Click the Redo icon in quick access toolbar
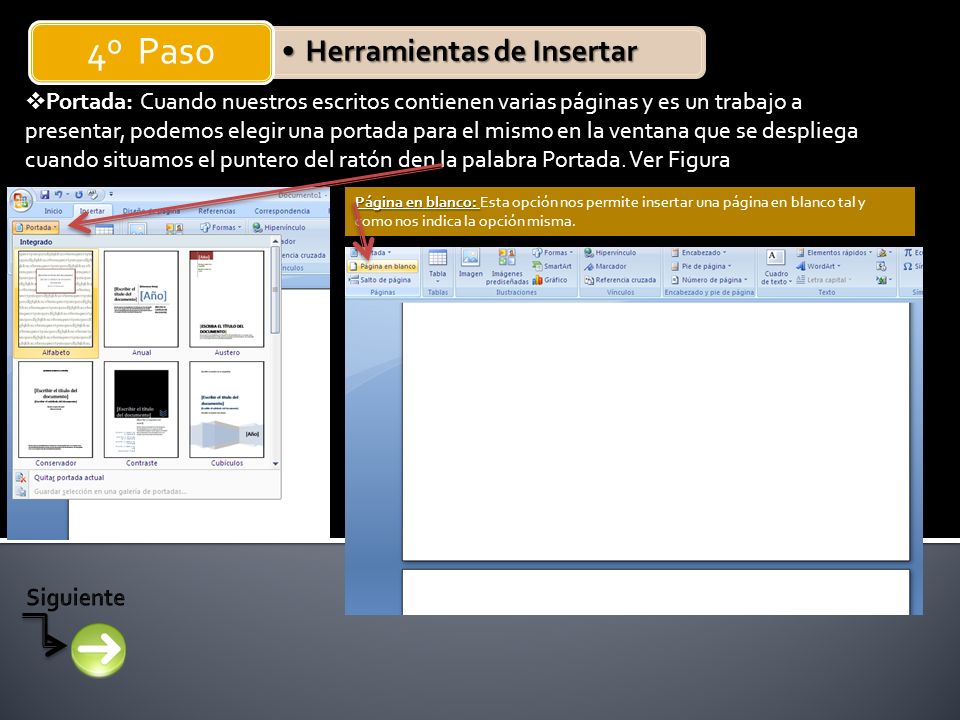The height and width of the screenshot is (720, 960). pyautogui.click(x=78, y=195)
